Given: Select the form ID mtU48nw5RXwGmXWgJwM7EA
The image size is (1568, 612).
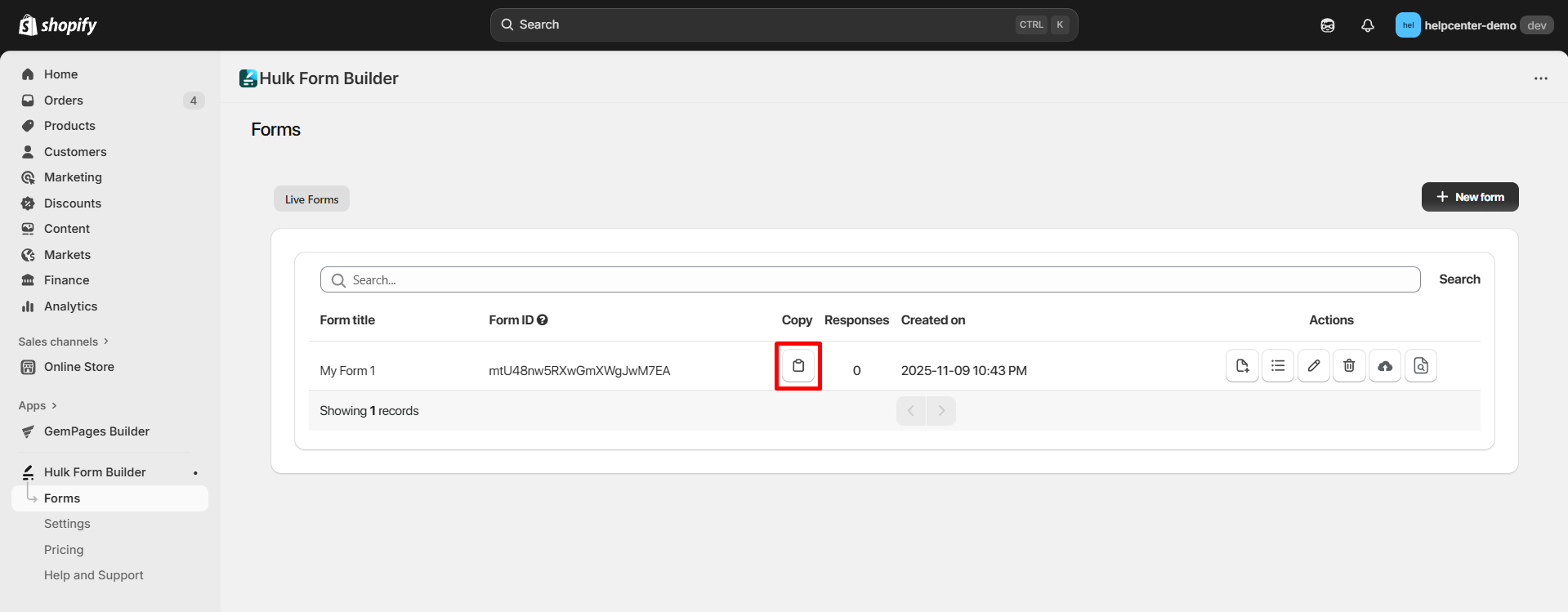Looking at the screenshot, I should coord(579,371).
